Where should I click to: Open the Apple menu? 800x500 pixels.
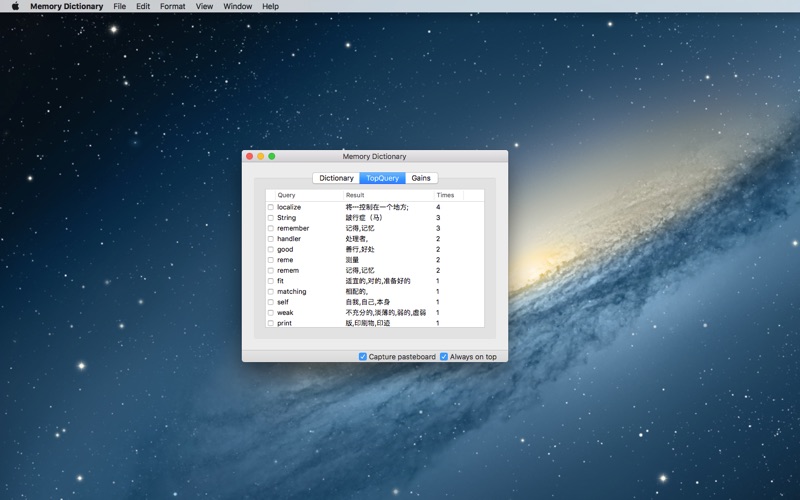(x=15, y=6)
